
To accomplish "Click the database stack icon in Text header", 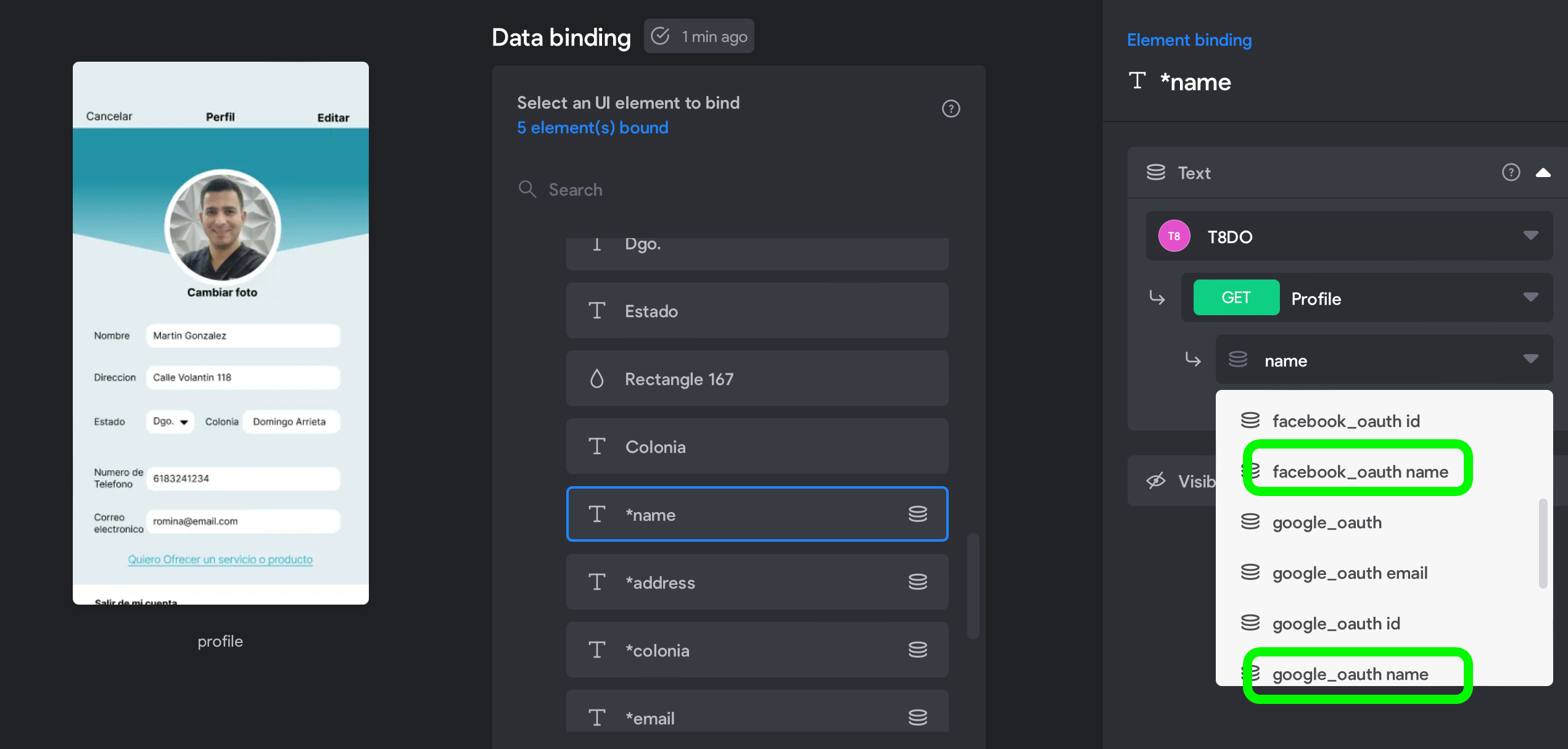I will click(1156, 172).
